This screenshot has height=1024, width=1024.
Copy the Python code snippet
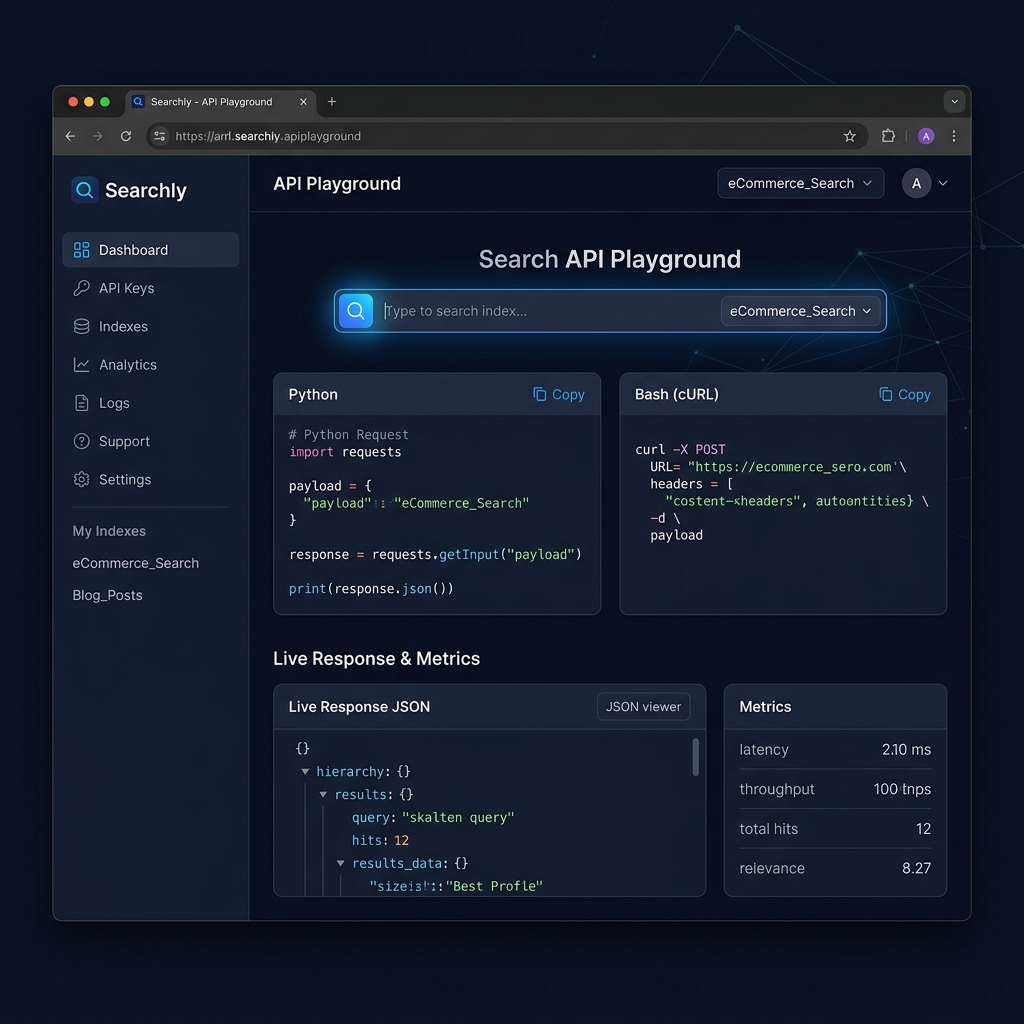pos(559,394)
